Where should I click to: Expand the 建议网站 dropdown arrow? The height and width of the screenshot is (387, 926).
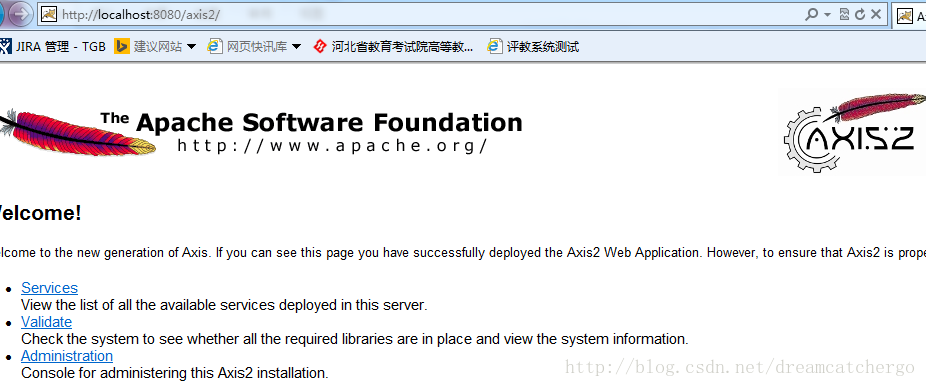point(191,47)
